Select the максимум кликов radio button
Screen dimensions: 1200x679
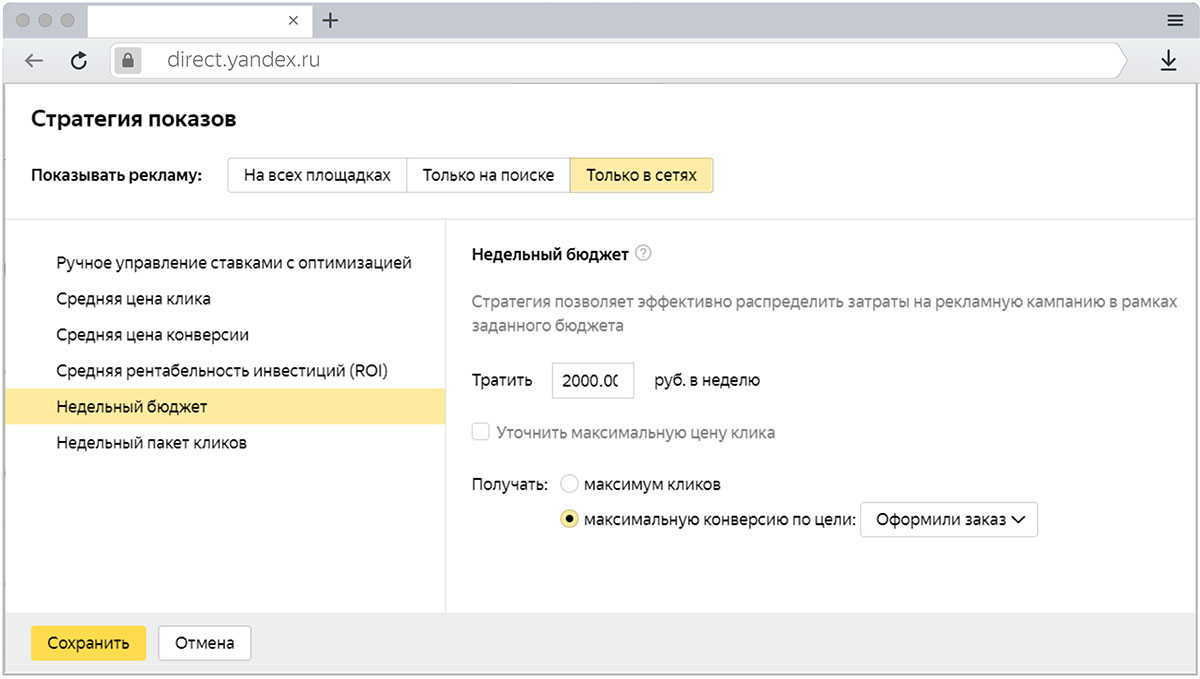pyautogui.click(x=569, y=484)
